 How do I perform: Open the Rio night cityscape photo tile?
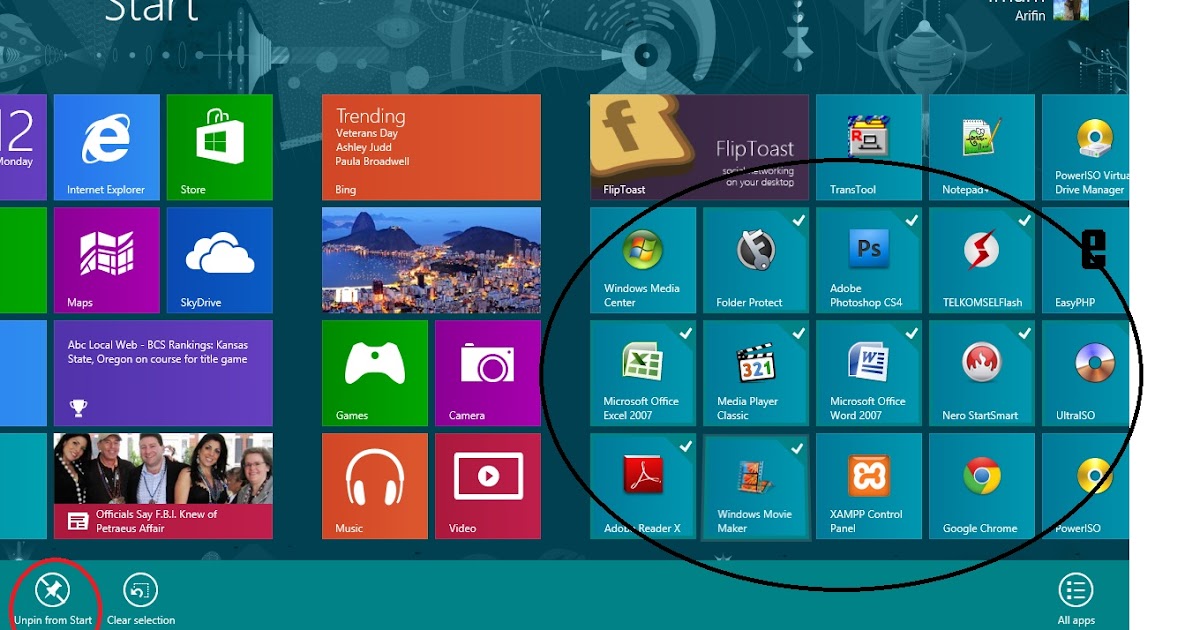click(431, 260)
